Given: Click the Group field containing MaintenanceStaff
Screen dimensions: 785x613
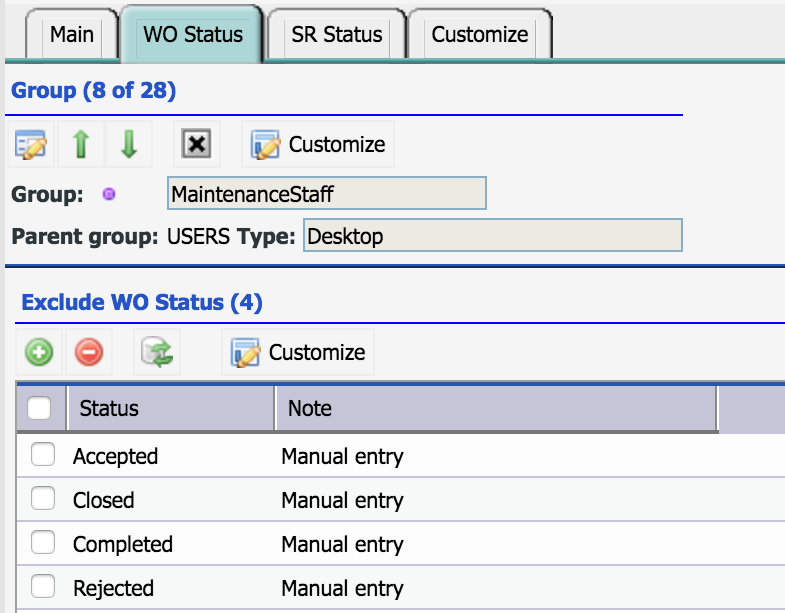Looking at the screenshot, I should coord(326,194).
